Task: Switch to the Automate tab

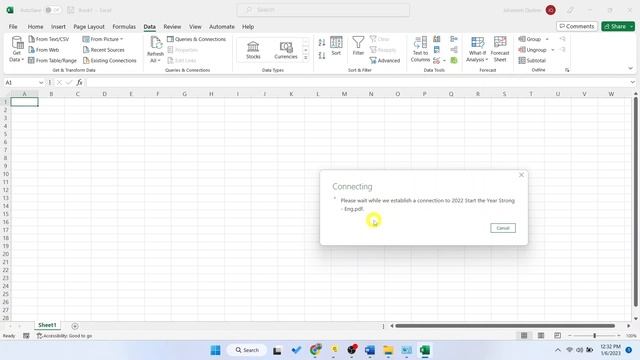Action: 222,27
